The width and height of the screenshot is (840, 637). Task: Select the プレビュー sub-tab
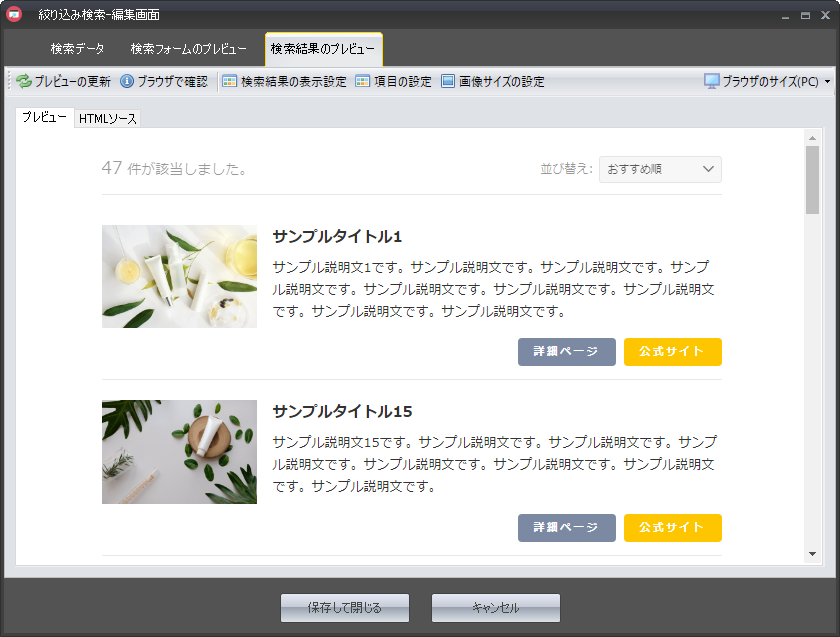click(44, 118)
